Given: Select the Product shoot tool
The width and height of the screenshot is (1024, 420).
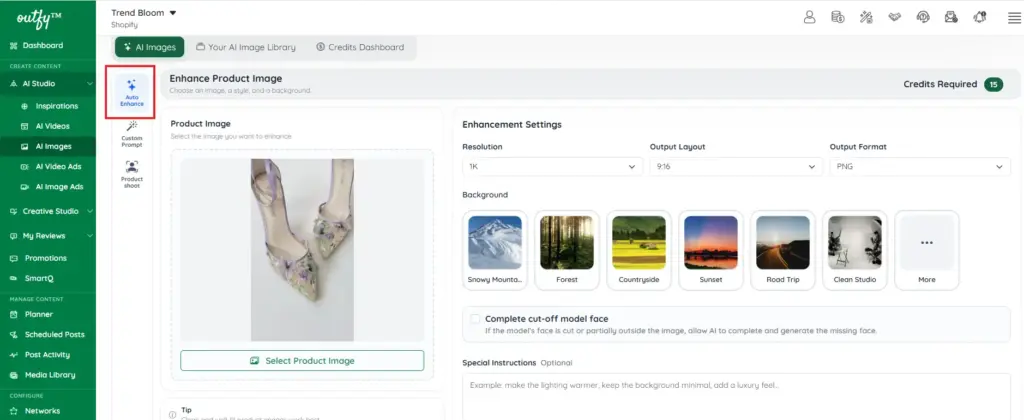Looking at the screenshot, I should point(131,174).
